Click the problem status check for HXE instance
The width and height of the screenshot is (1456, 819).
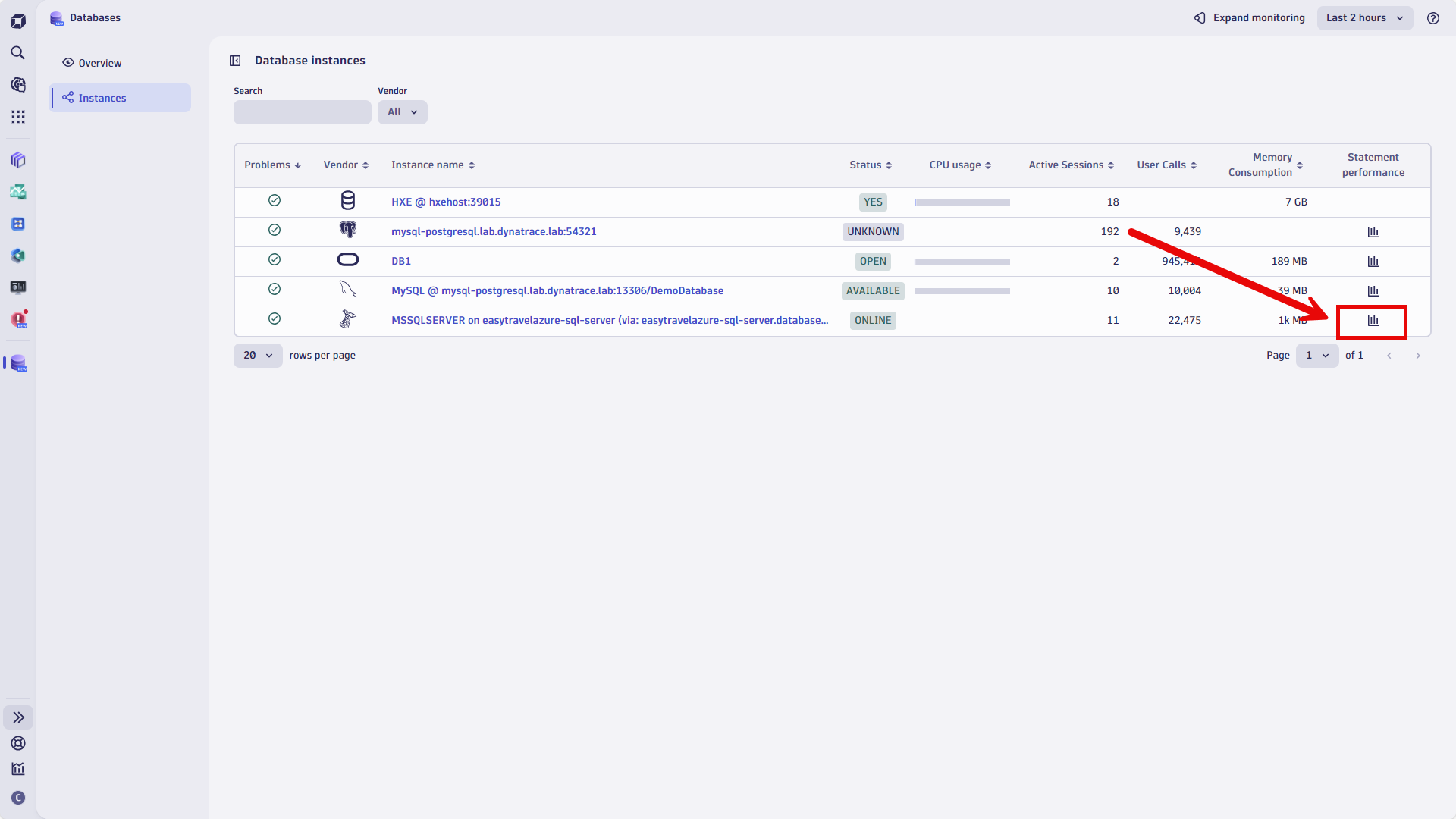[x=275, y=200]
